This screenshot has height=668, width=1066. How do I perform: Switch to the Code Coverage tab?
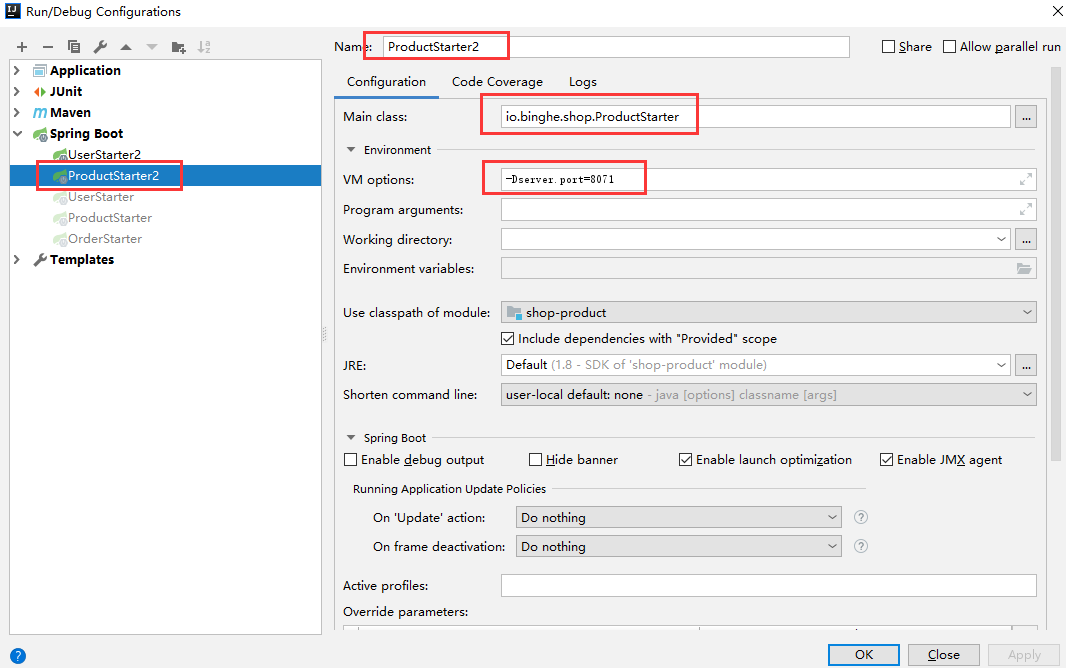click(497, 82)
